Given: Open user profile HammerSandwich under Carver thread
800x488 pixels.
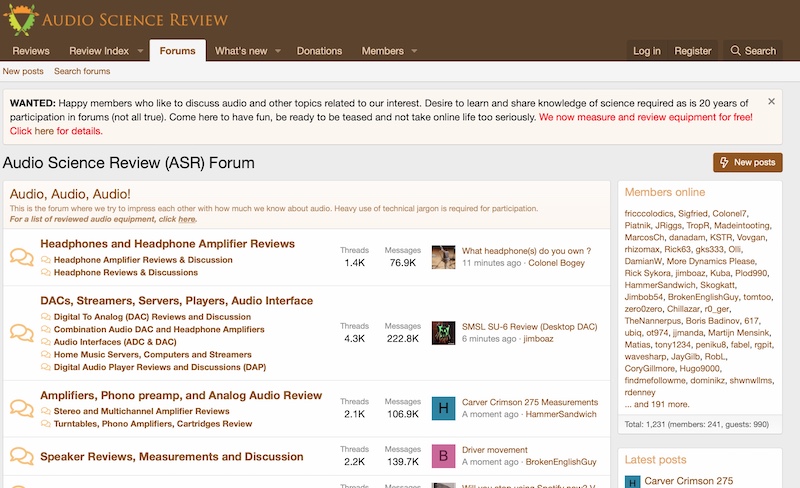Looking at the screenshot, I should click(x=561, y=414).
